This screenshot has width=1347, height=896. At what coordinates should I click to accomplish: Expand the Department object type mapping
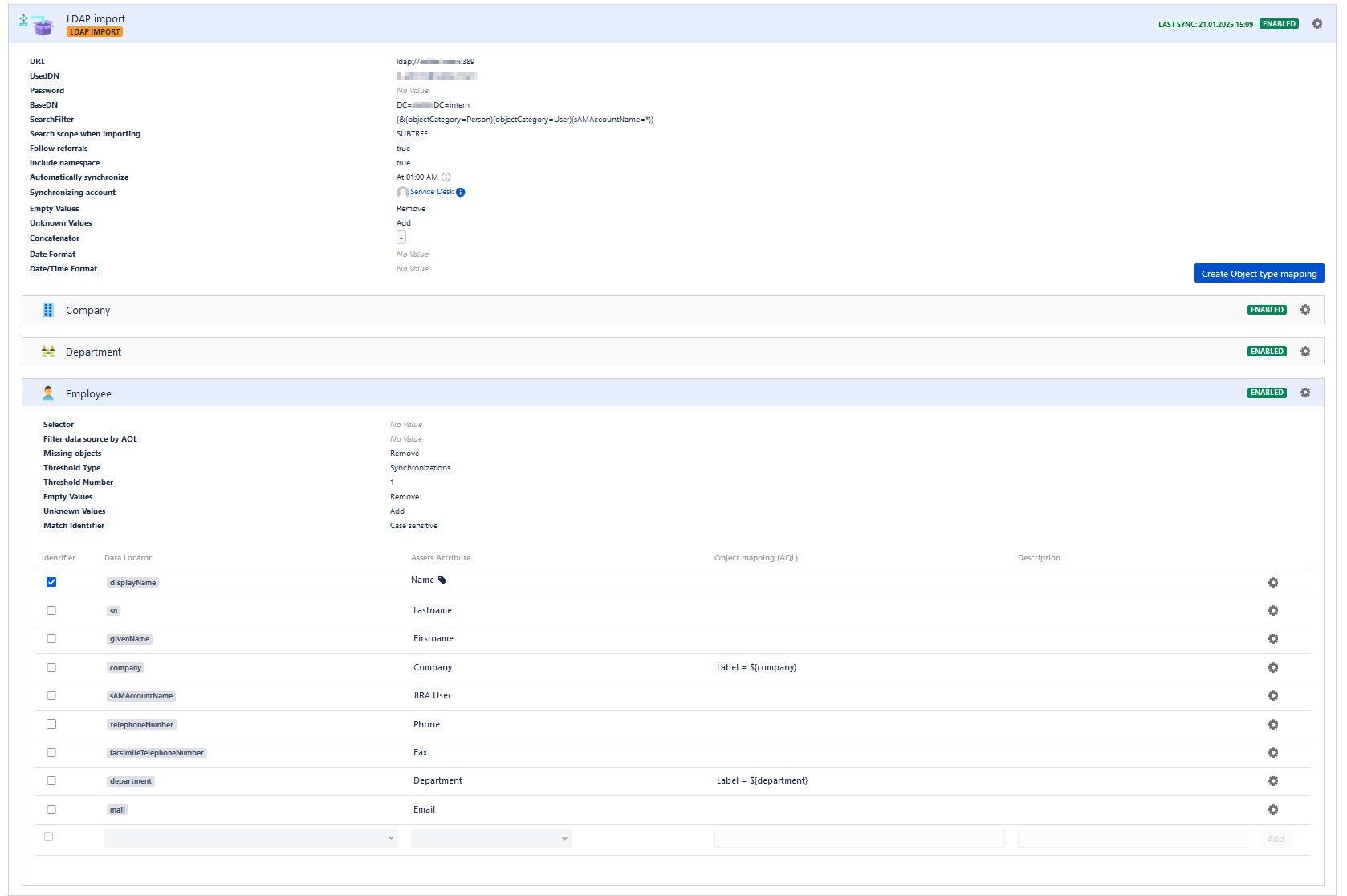pyautogui.click(x=673, y=352)
